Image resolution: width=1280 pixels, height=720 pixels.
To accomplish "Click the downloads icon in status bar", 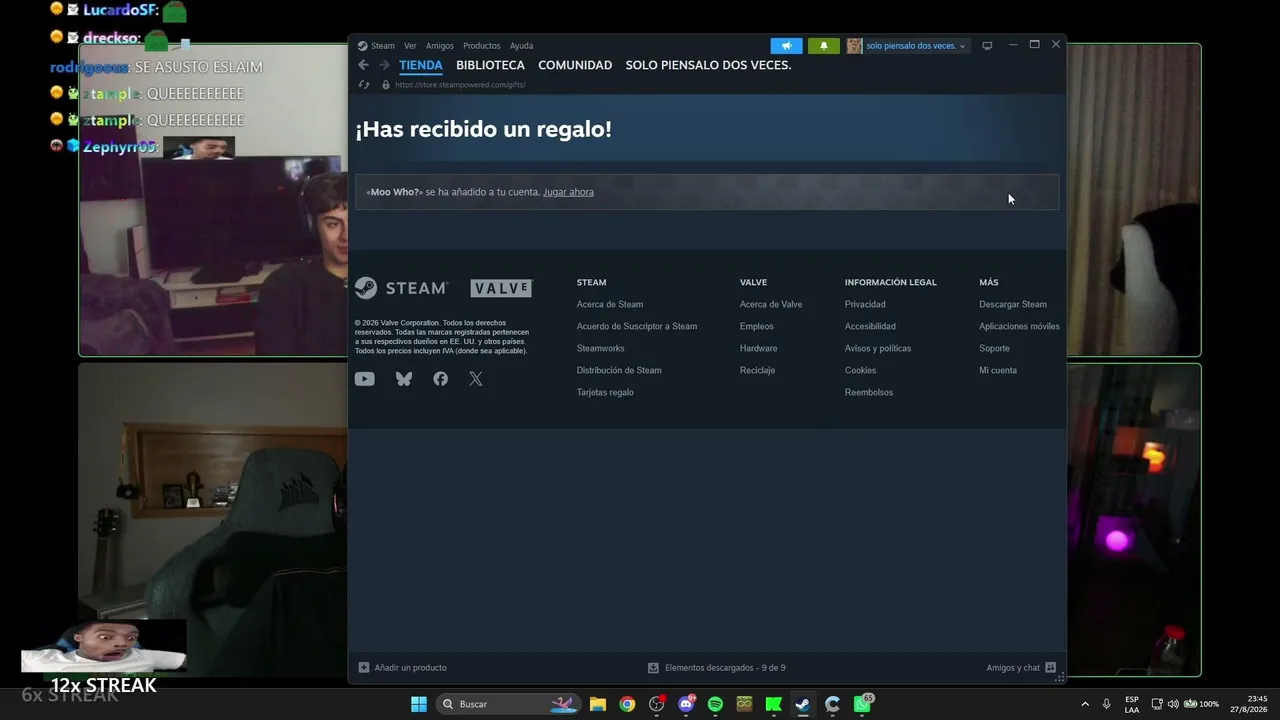I will point(653,668).
